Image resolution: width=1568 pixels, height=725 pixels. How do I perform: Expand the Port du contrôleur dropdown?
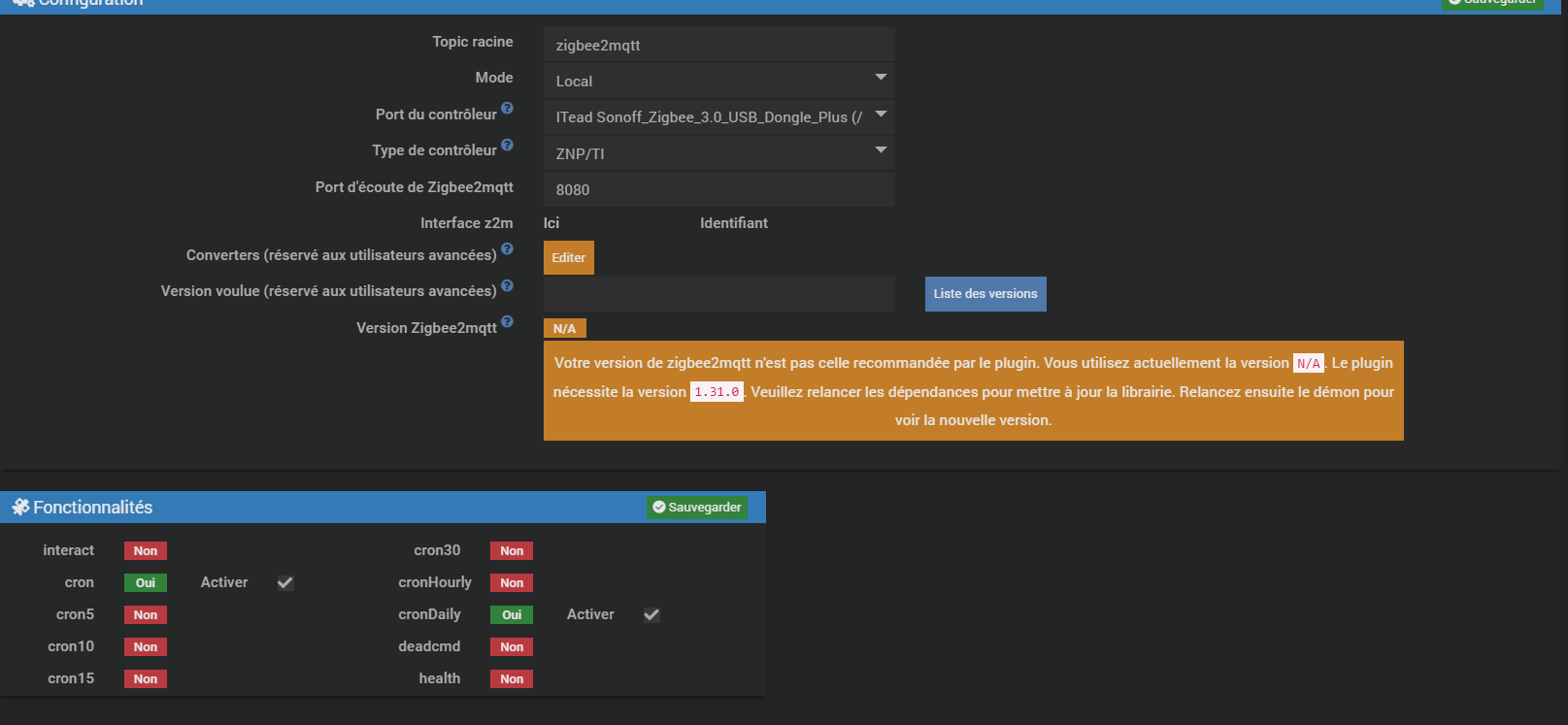718,116
